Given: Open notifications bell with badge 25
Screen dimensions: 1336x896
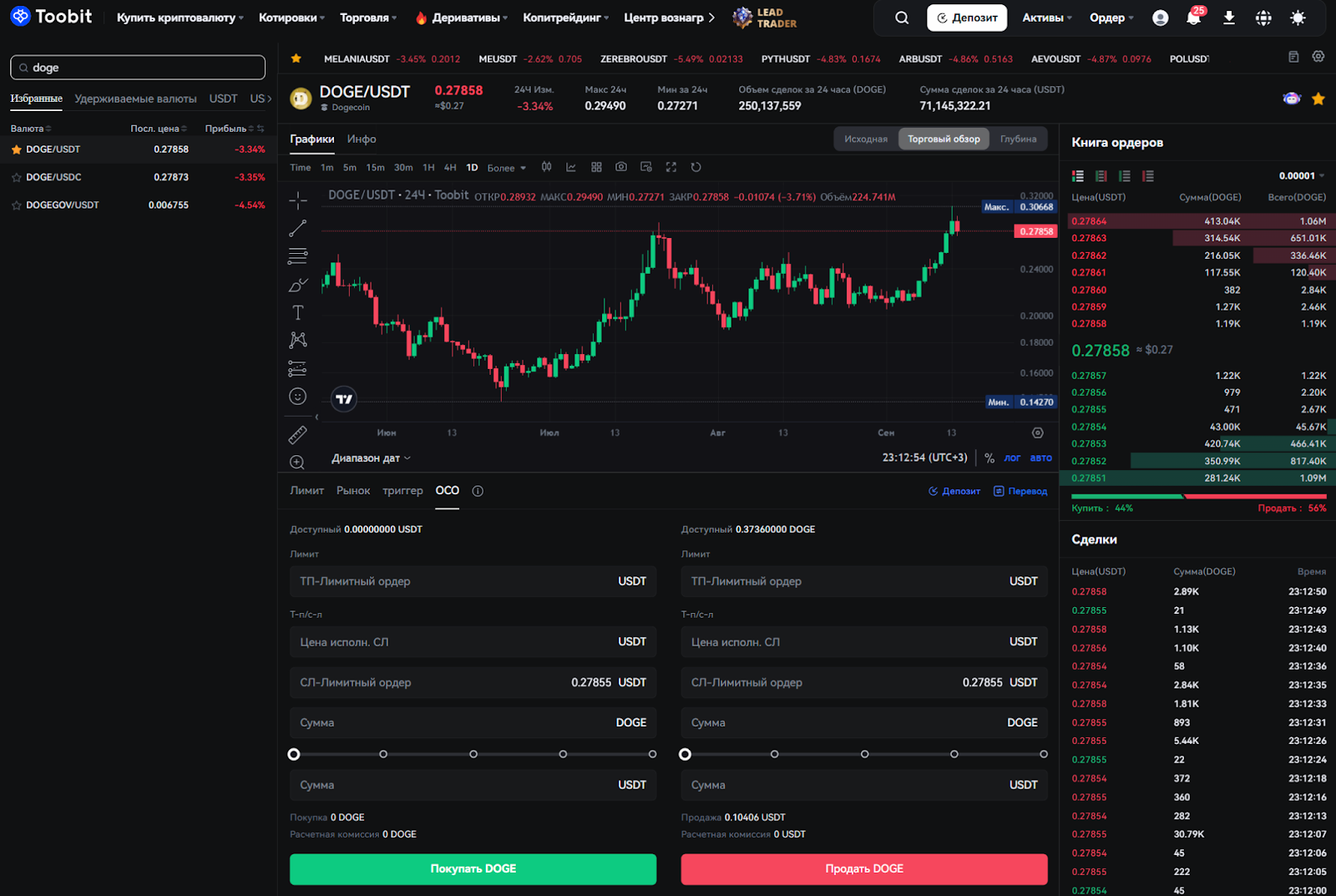Looking at the screenshot, I should [x=1194, y=18].
